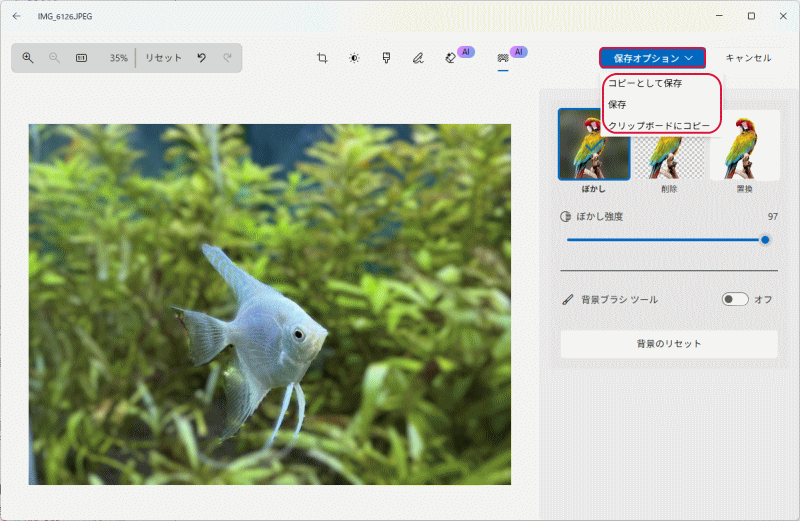Image resolution: width=800 pixels, height=521 pixels.
Task: Click the 35% zoom percentage value
Action: (118, 58)
